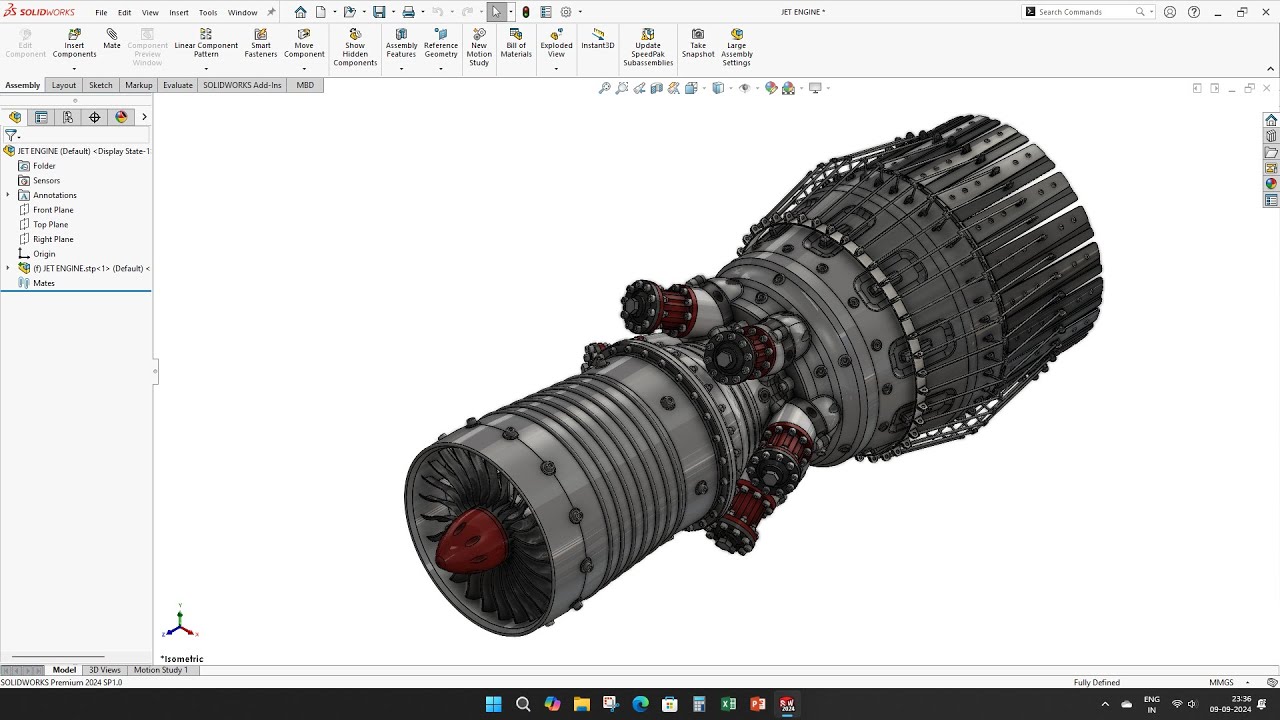Open the SOLIDWORKS Add-Ins tab

point(242,85)
